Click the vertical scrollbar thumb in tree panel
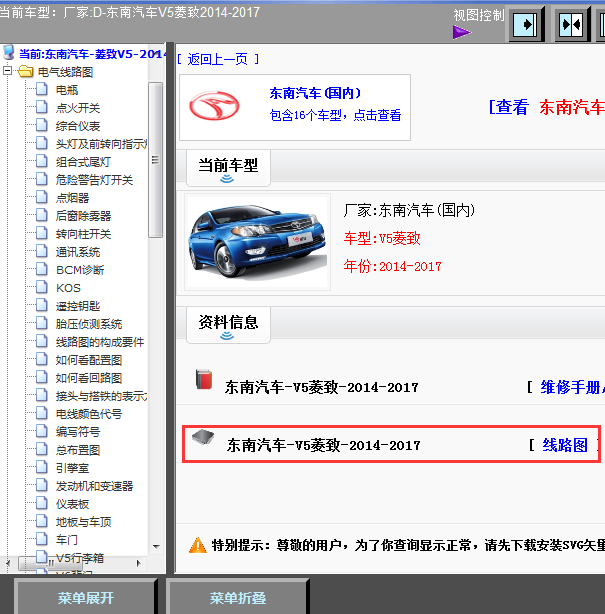This screenshot has width=605, height=614. (155, 160)
